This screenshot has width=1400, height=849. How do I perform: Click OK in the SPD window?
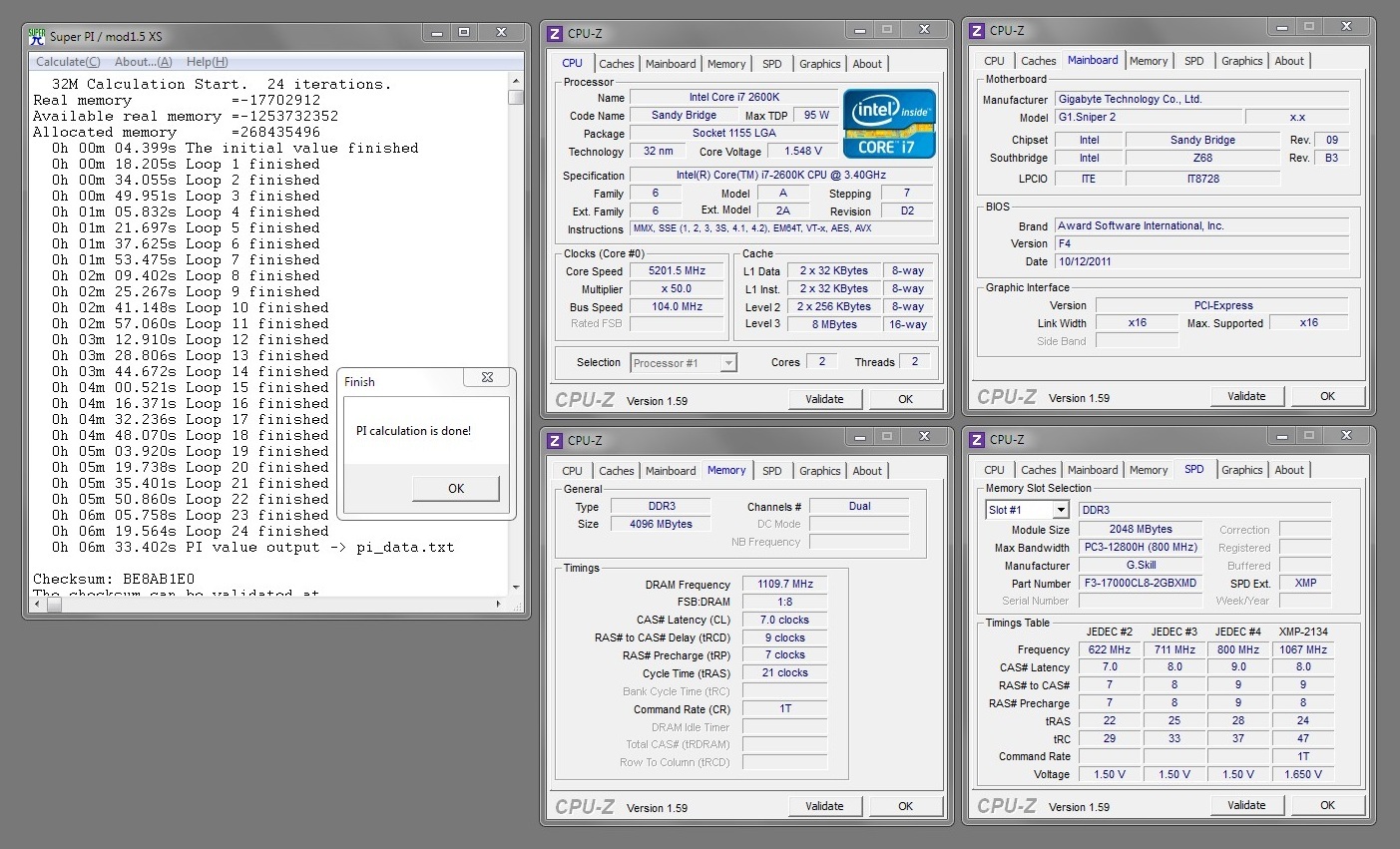click(1327, 805)
